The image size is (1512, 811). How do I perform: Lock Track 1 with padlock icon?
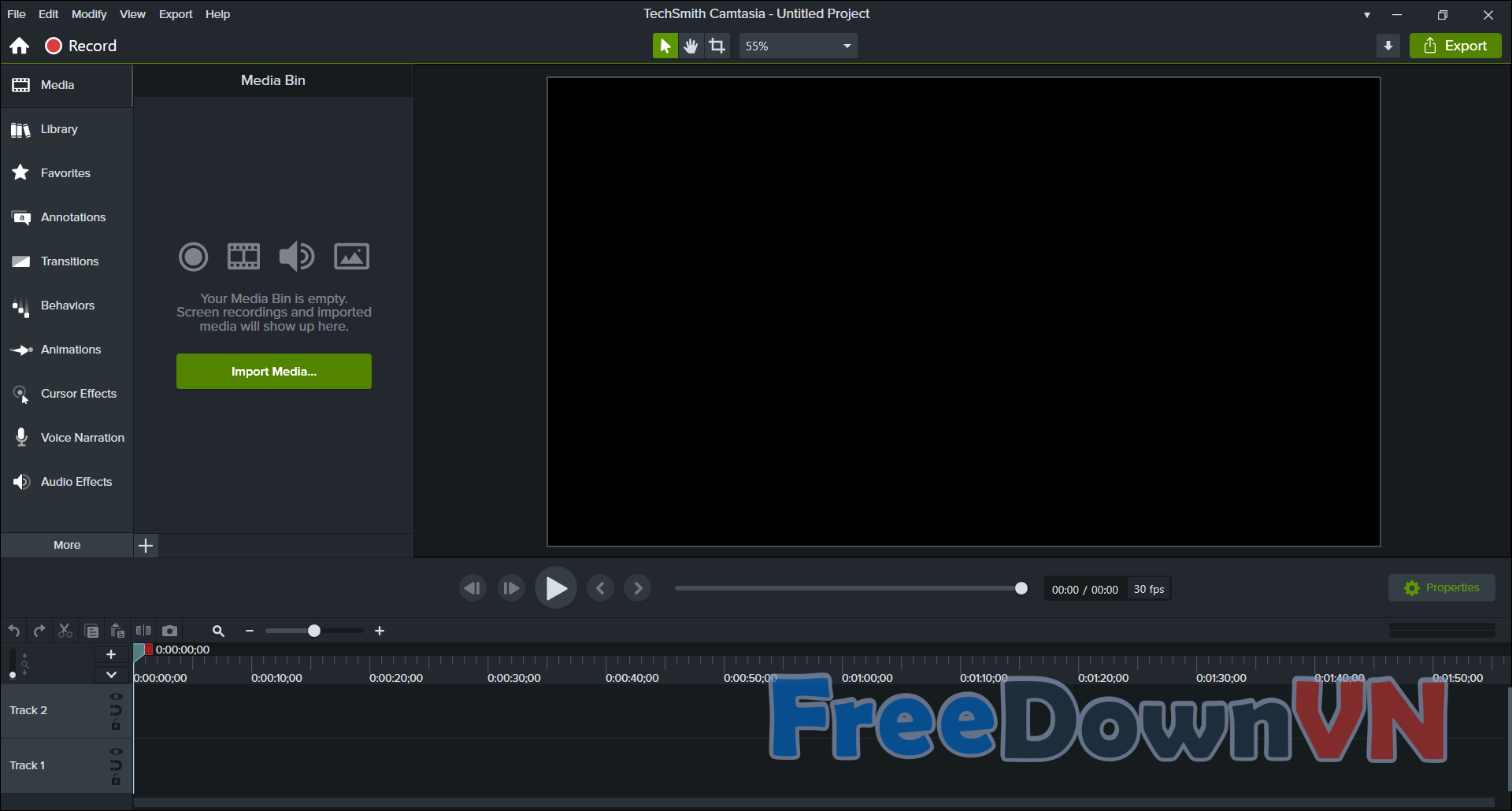116,780
